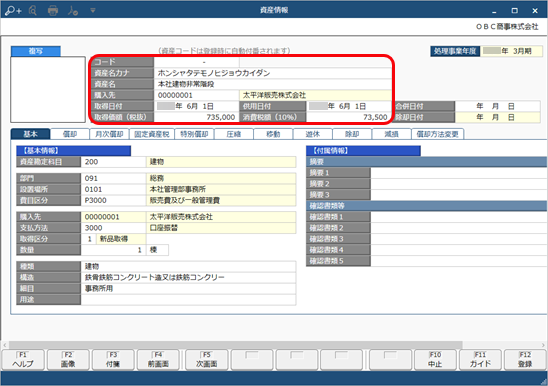Viewport: 548px width, 386px height.
Task: Click the 費目区分 field showing P3000
Action: (114, 200)
